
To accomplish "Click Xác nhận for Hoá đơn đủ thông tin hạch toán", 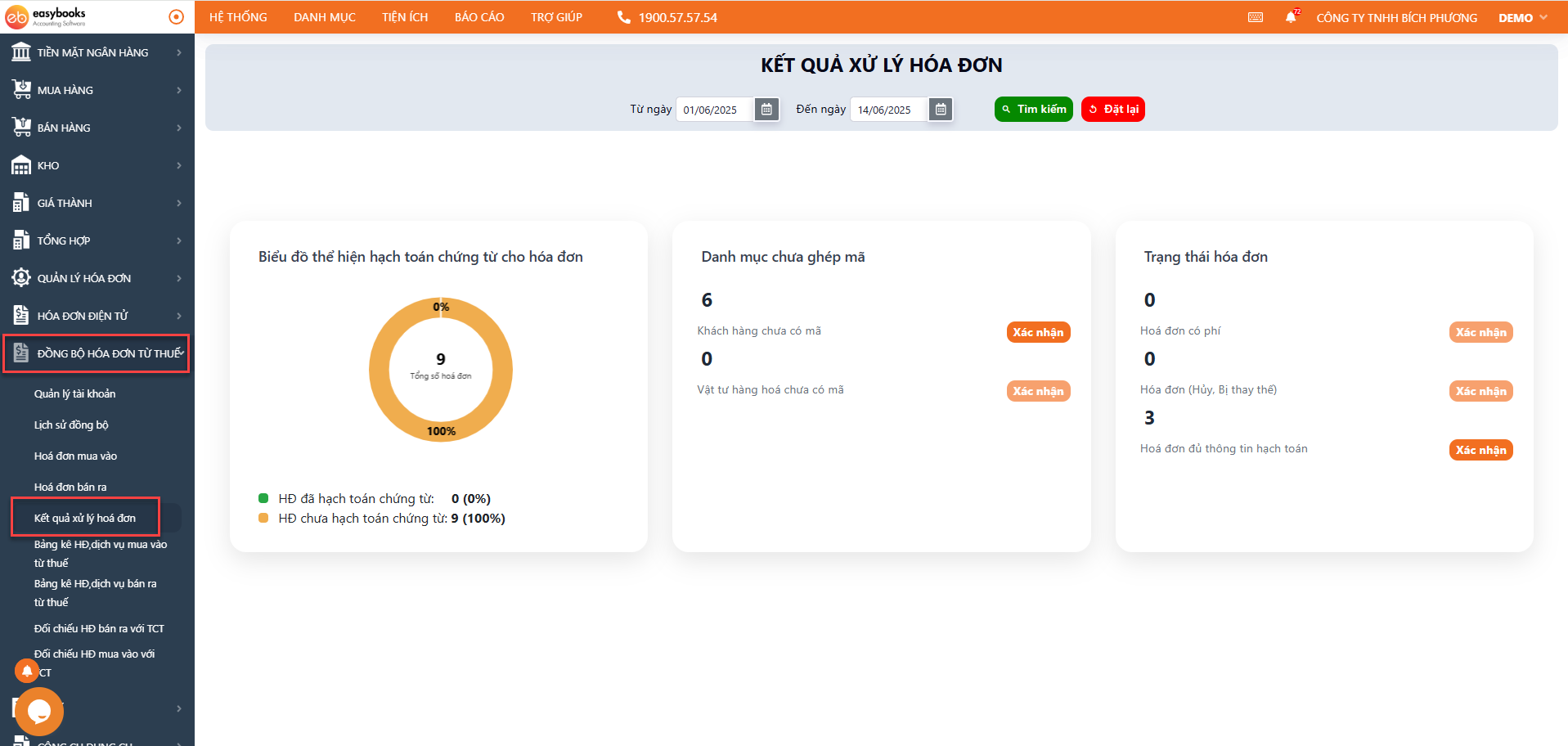I will click(1480, 450).
